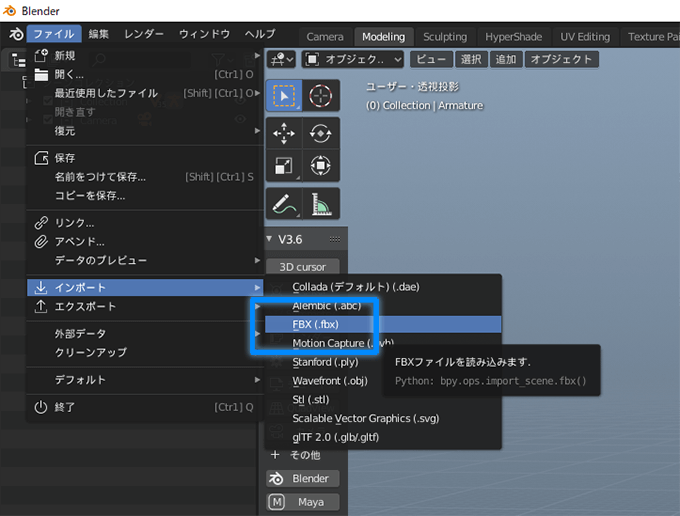
Task: Open the レンダー menu
Action: (144, 34)
